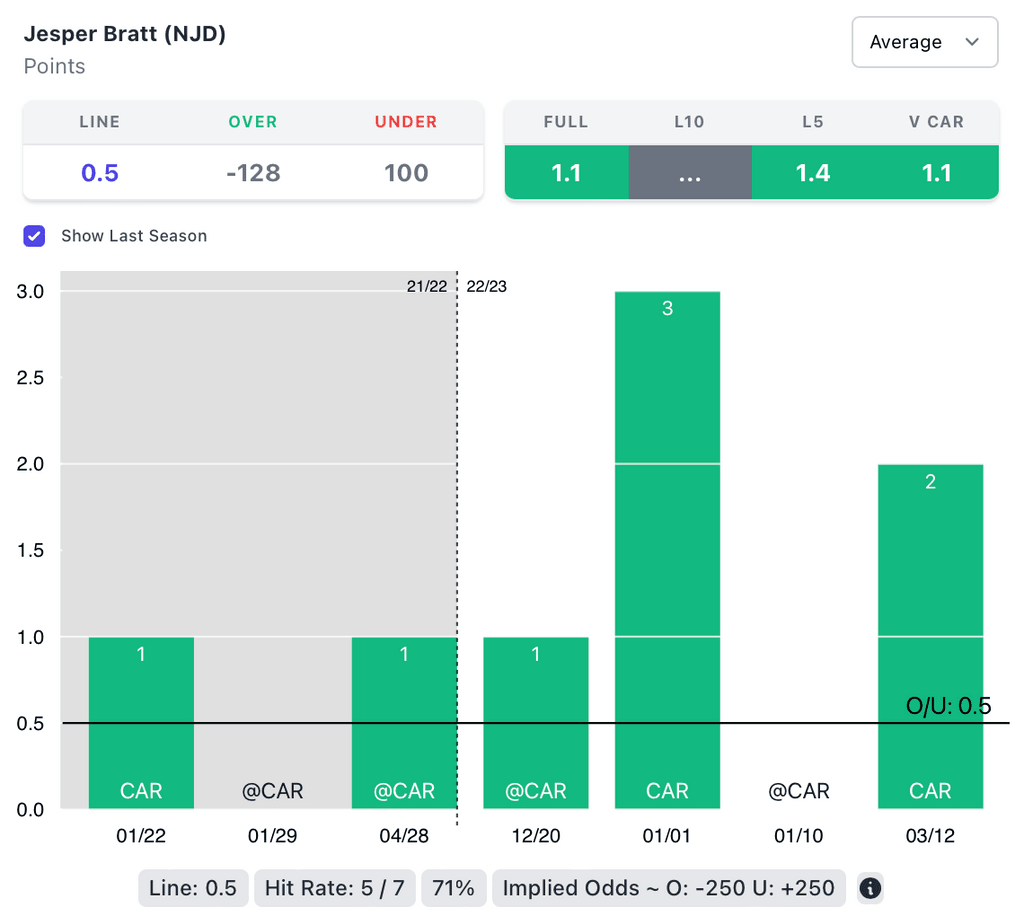
Task: Open the Average dropdown menu
Action: click(x=924, y=42)
